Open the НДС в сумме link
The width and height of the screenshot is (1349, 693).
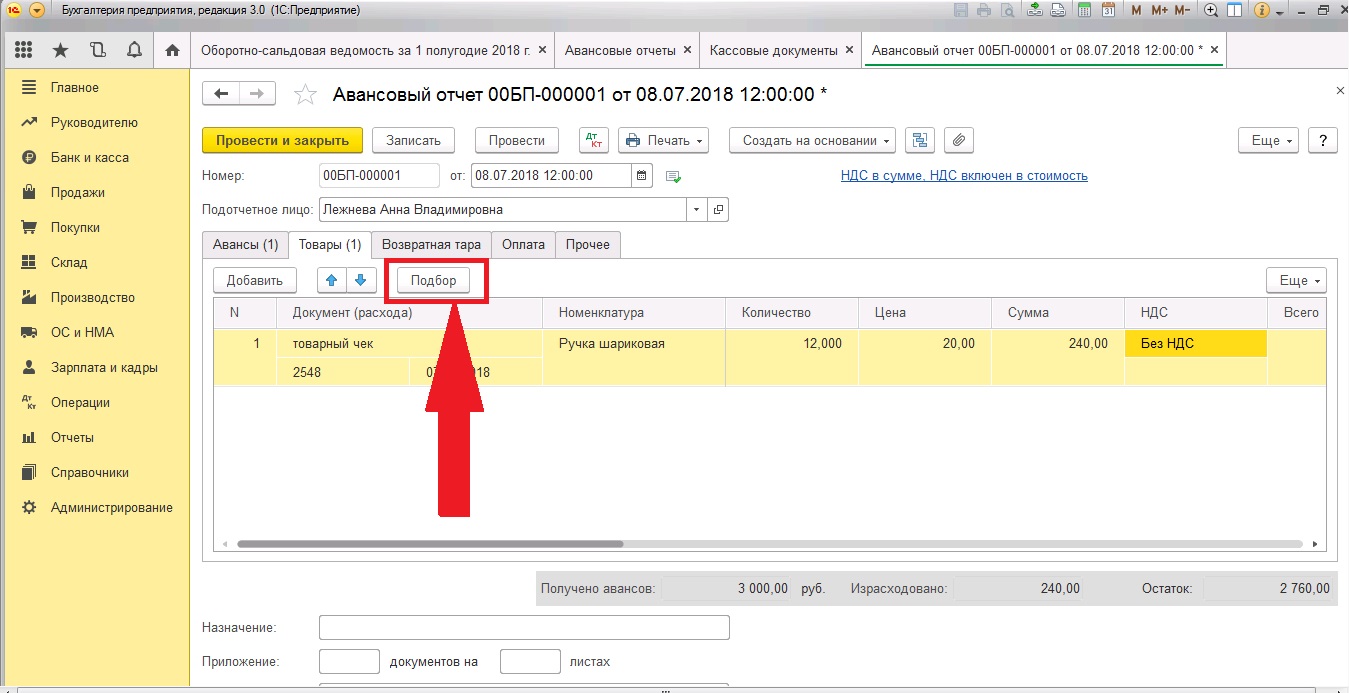pyautogui.click(x=964, y=175)
